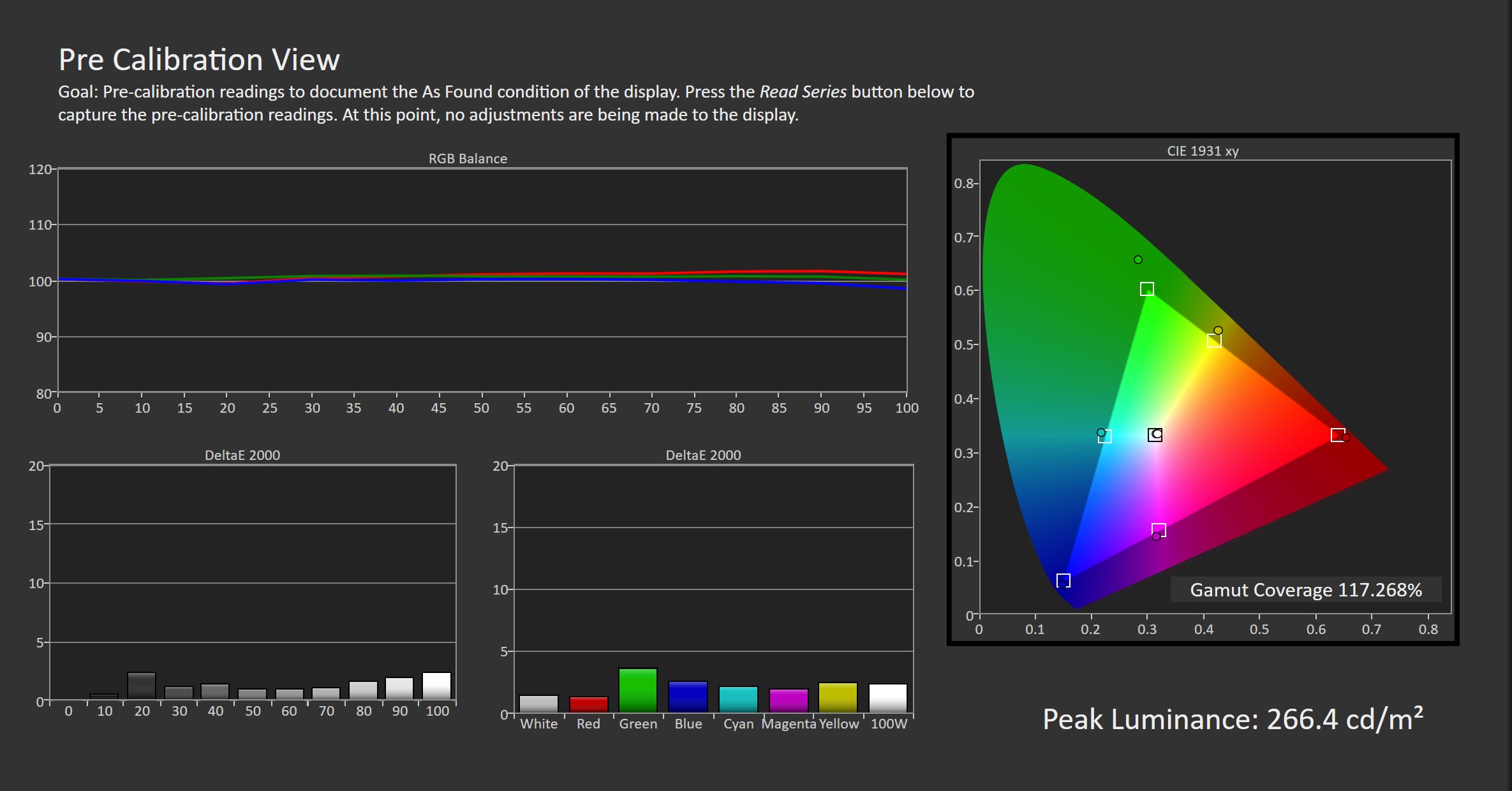Select the grayscale DeltaE bar at 50

pyautogui.click(x=253, y=694)
